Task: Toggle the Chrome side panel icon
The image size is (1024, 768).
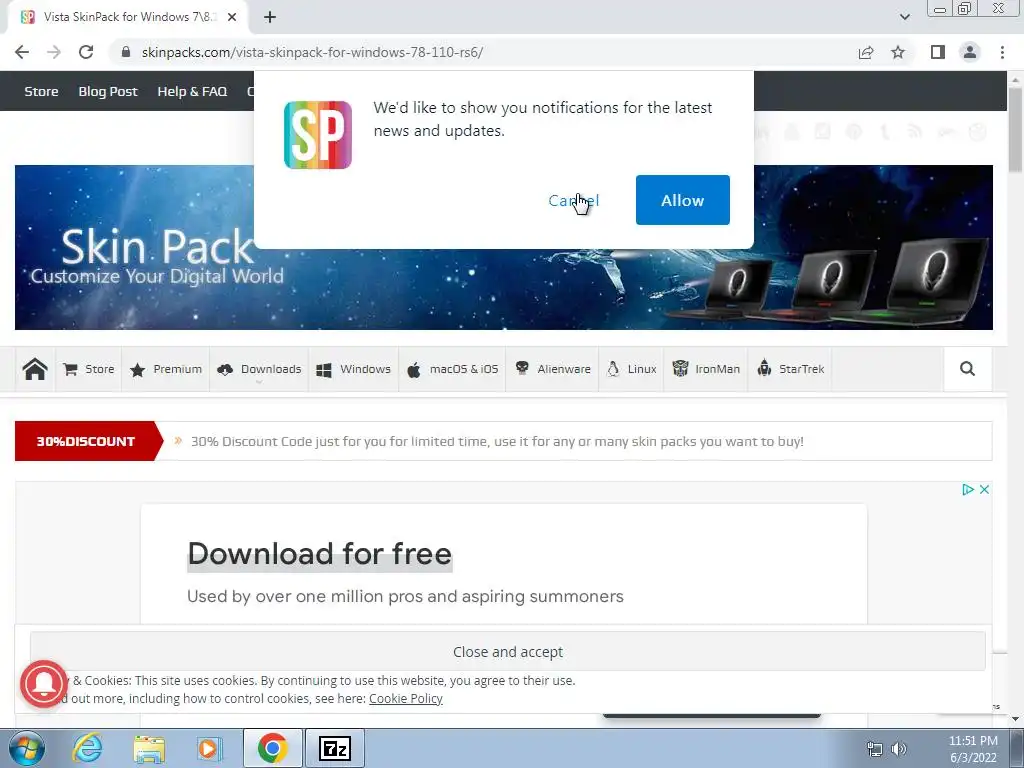Action: click(x=938, y=52)
